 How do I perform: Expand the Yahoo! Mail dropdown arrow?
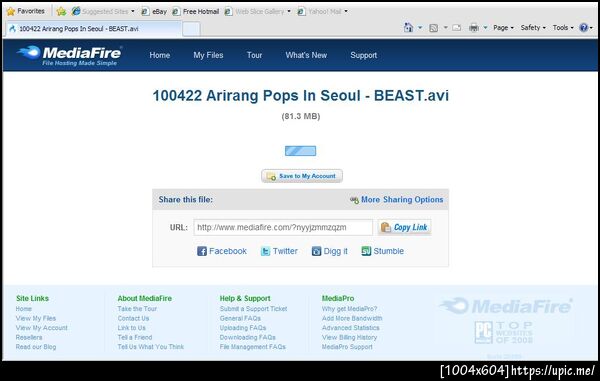(x=346, y=11)
